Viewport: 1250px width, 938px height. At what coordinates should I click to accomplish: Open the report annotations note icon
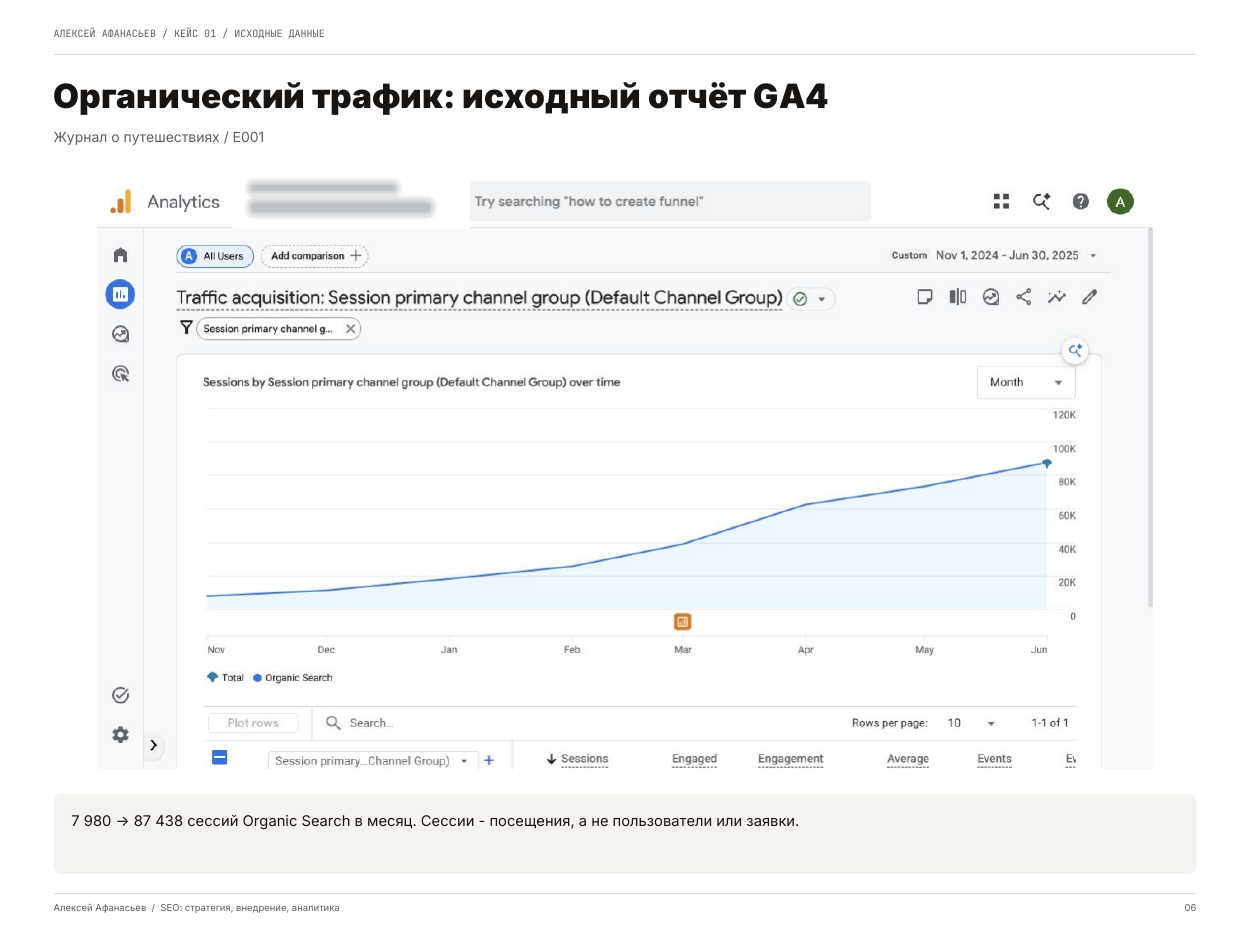point(925,297)
